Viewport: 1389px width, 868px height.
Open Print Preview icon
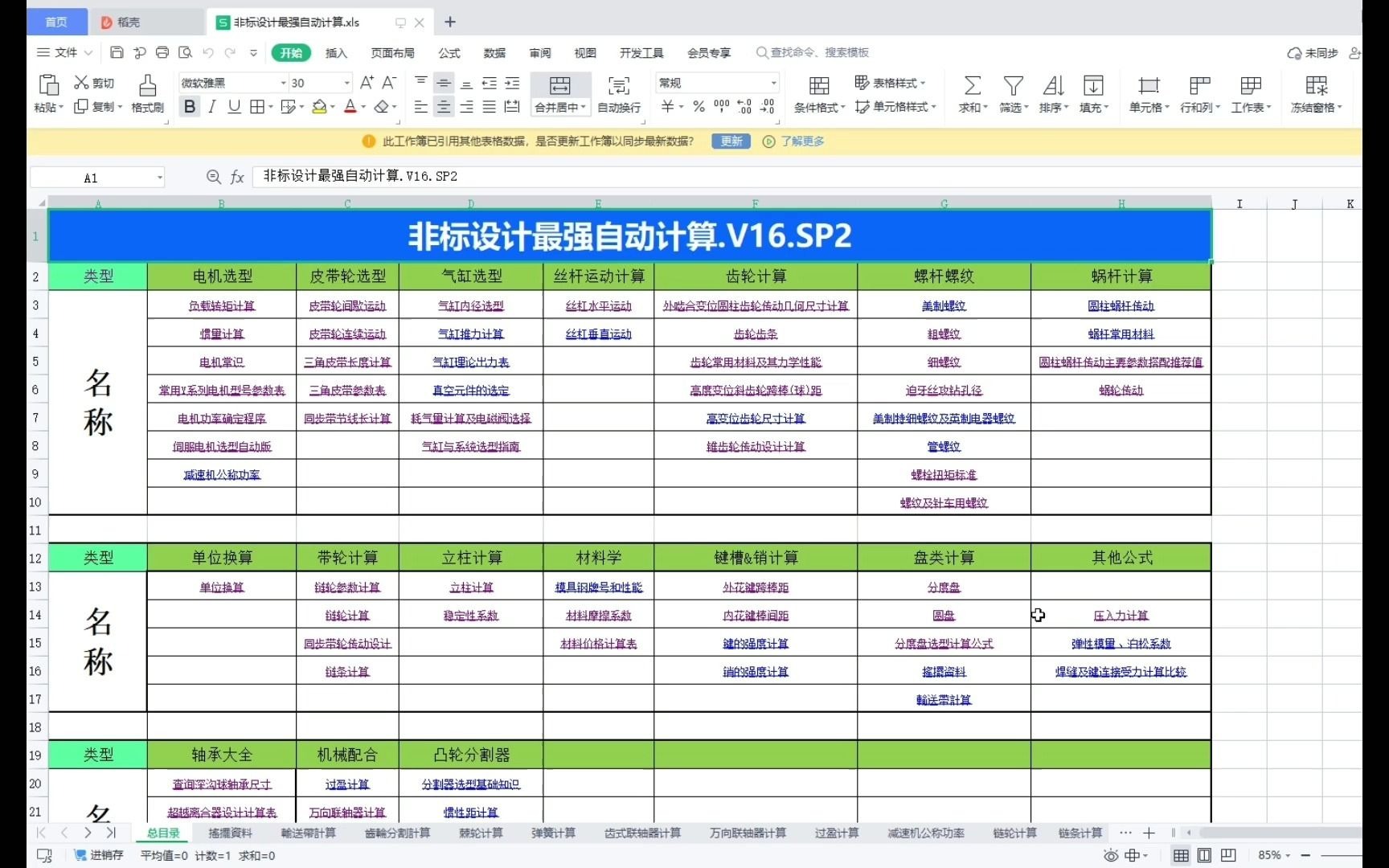click(185, 53)
